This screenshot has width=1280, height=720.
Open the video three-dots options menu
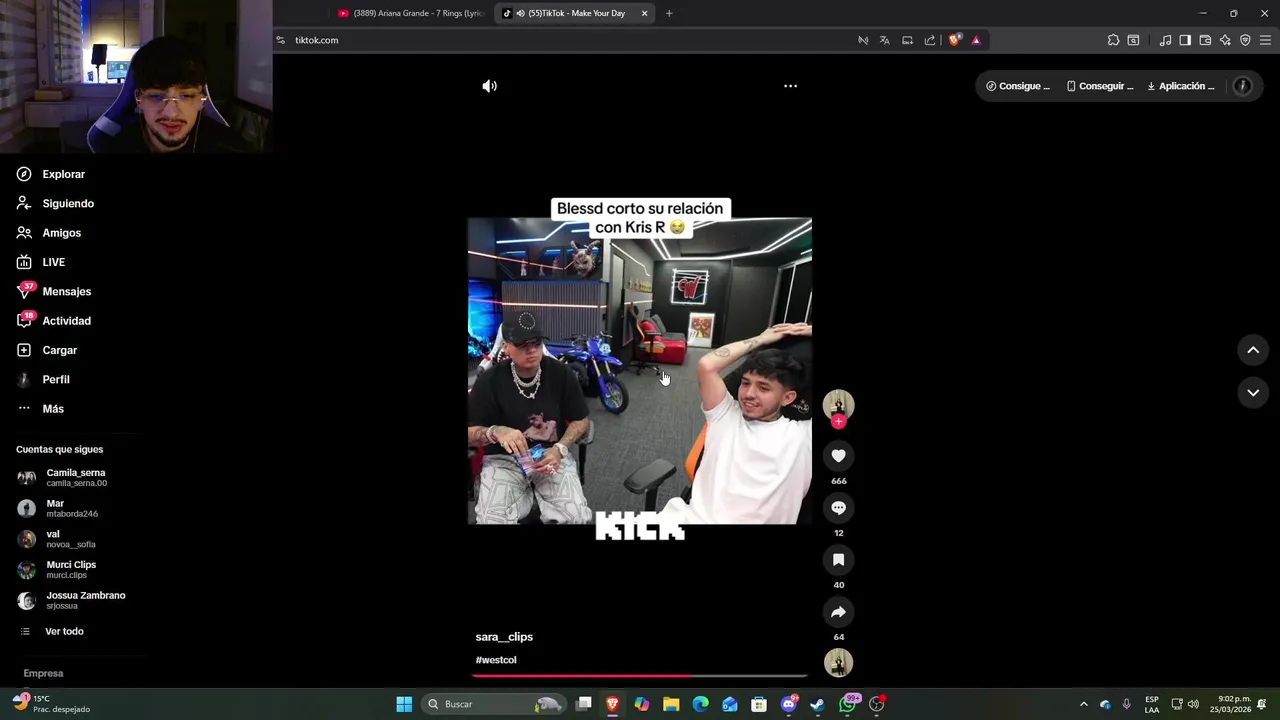(790, 86)
